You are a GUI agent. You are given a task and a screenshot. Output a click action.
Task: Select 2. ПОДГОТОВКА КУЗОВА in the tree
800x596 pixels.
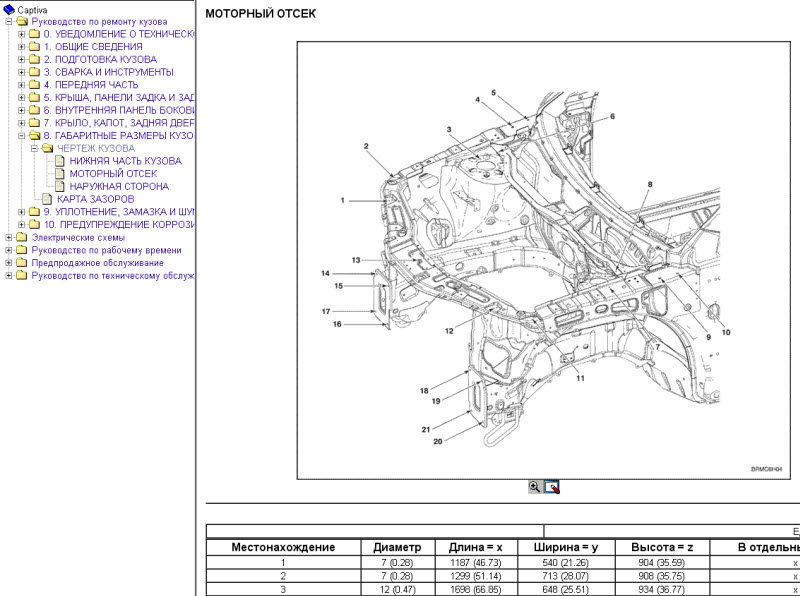point(99,60)
